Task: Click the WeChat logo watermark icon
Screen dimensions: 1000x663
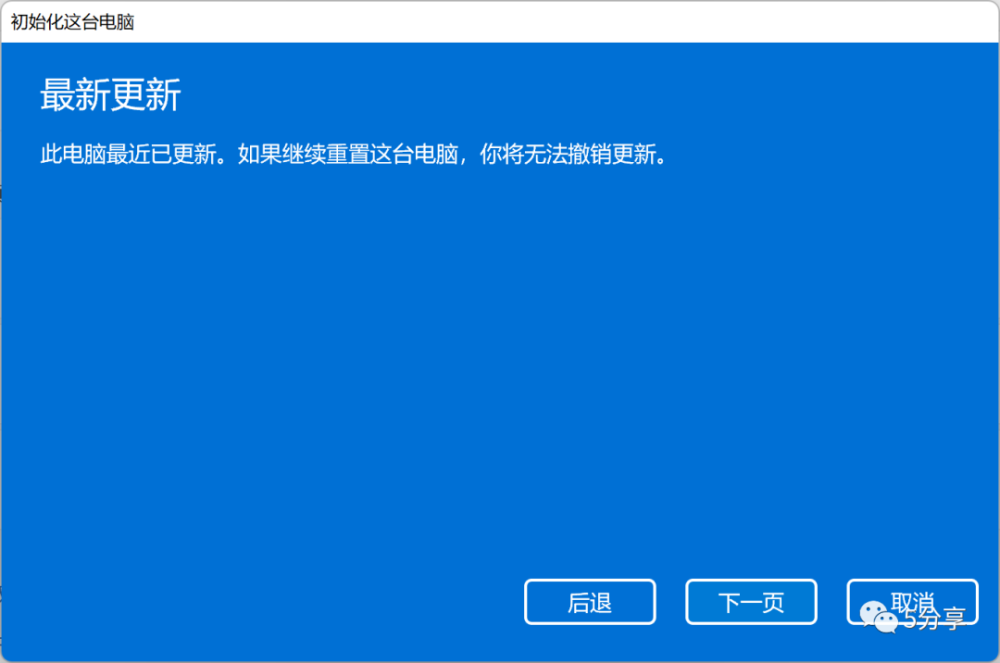Action: click(878, 616)
